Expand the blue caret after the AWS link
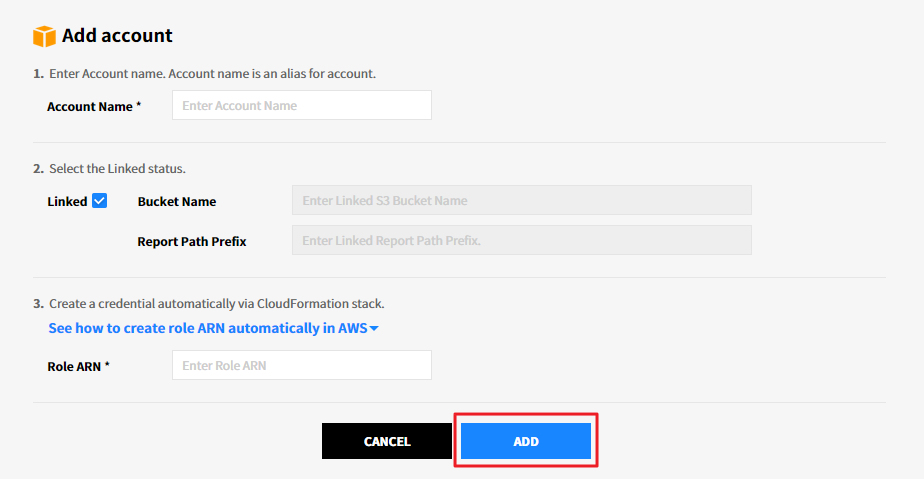 point(374,328)
